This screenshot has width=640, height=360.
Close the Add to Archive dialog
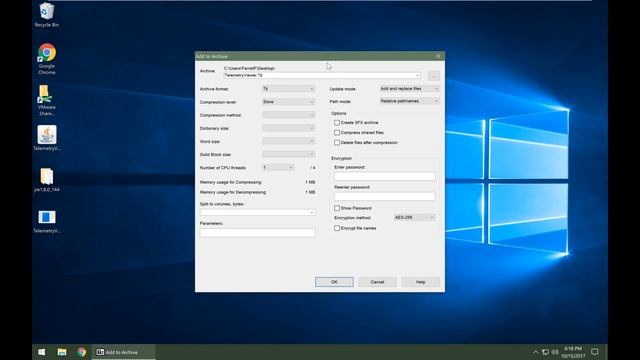pos(438,56)
